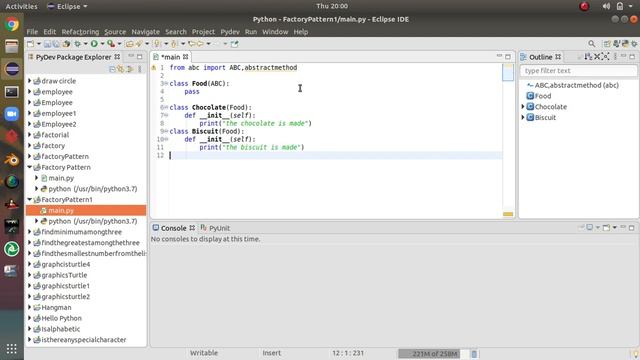Click the Pin Editor toolbar icon
Viewport: 640px width, 360px height.
(x=234, y=44)
